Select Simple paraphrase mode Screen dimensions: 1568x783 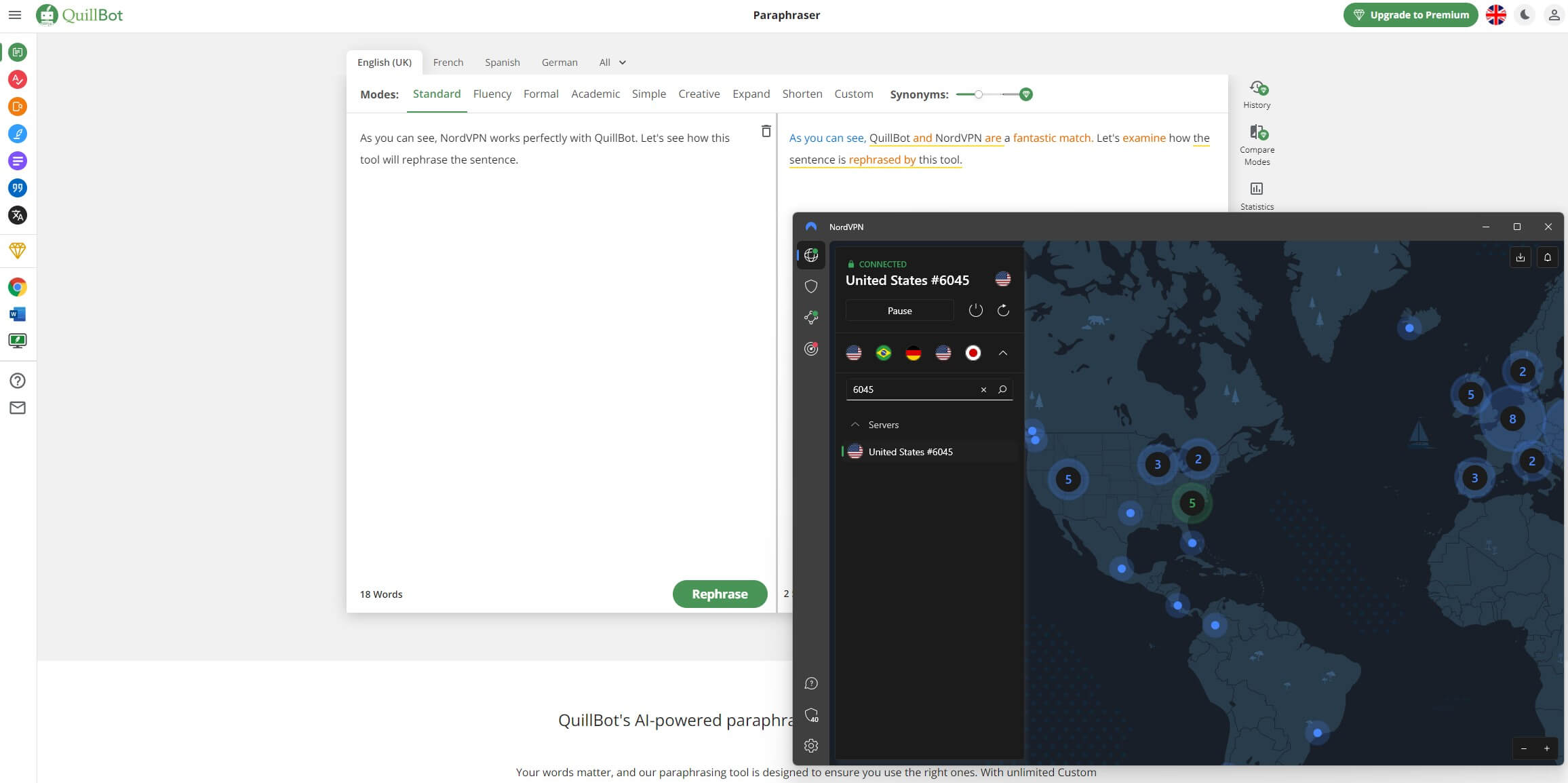[649, 94]
